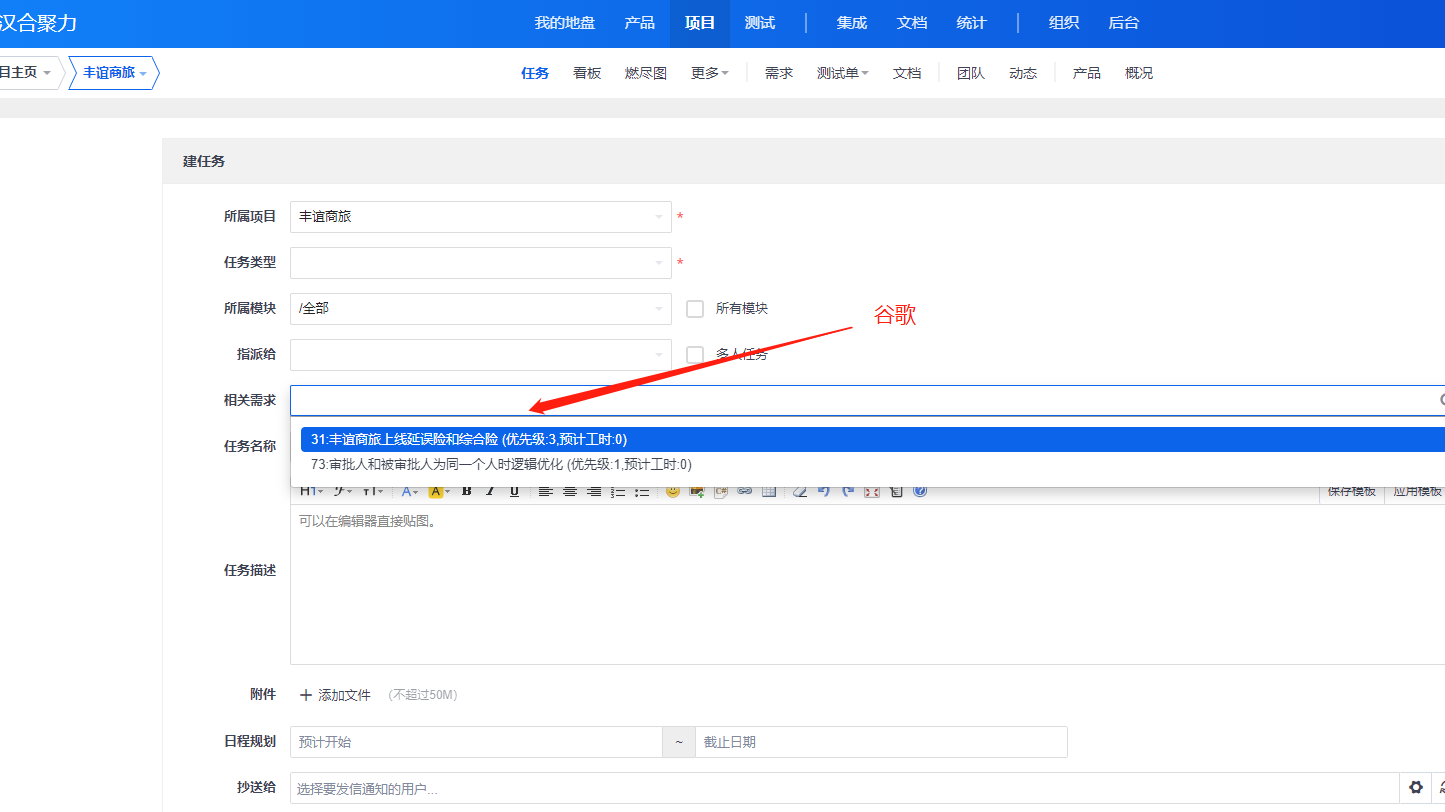Expand the 测试单 dropdown menu

coord(843,73)
